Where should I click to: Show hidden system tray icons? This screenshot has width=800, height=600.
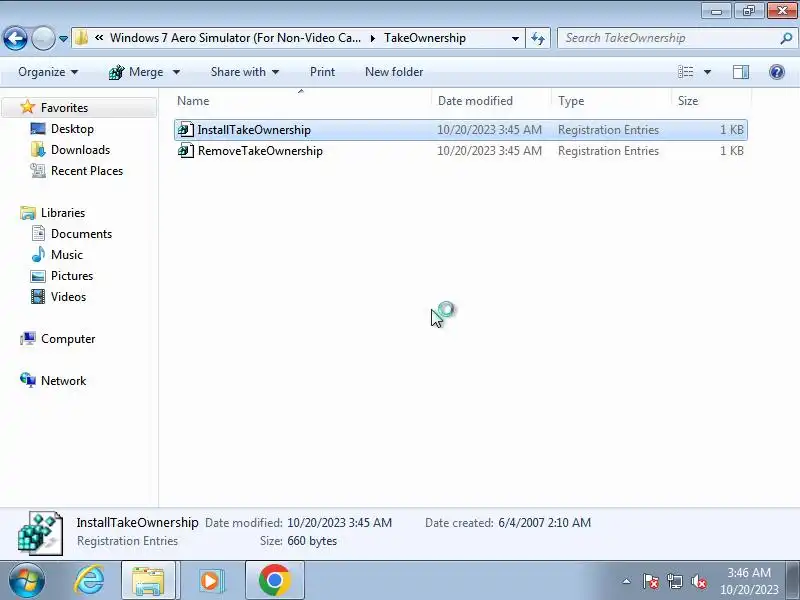(627, 581)
